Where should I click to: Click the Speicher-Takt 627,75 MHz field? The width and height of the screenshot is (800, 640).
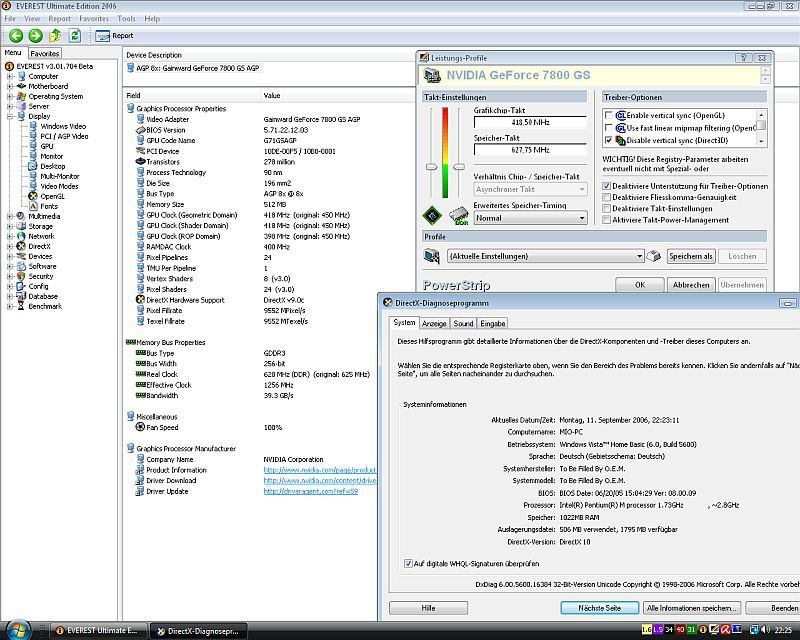[530, 150]
